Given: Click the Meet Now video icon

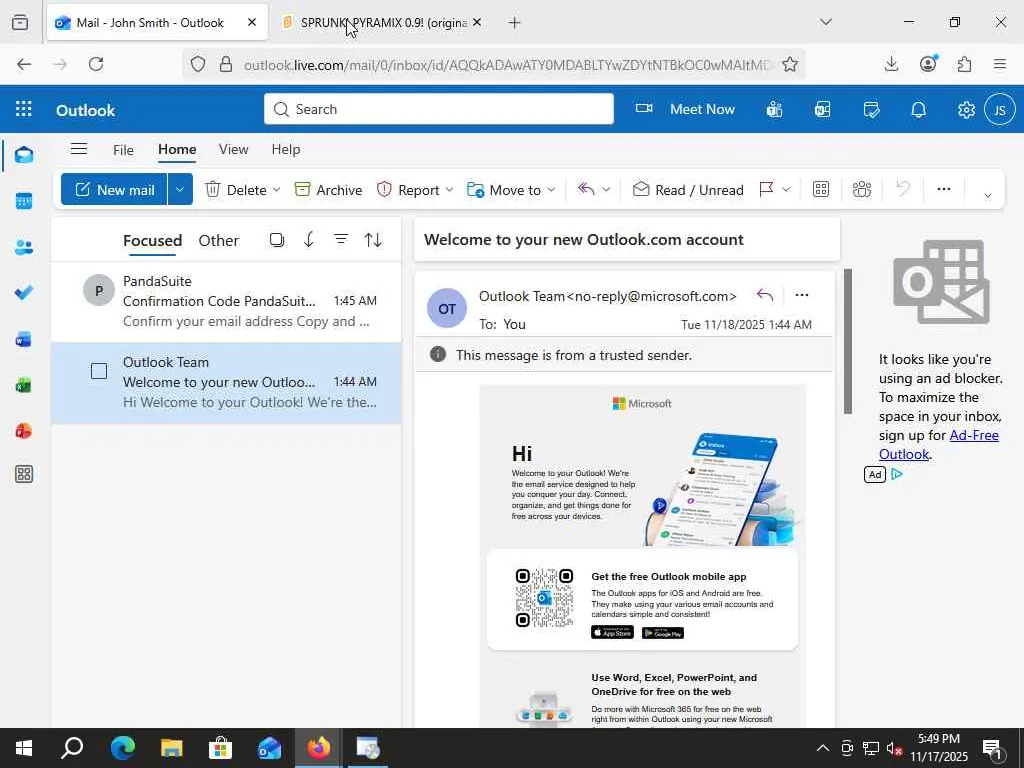Looking at the screenshot, I should click(645, 108).
